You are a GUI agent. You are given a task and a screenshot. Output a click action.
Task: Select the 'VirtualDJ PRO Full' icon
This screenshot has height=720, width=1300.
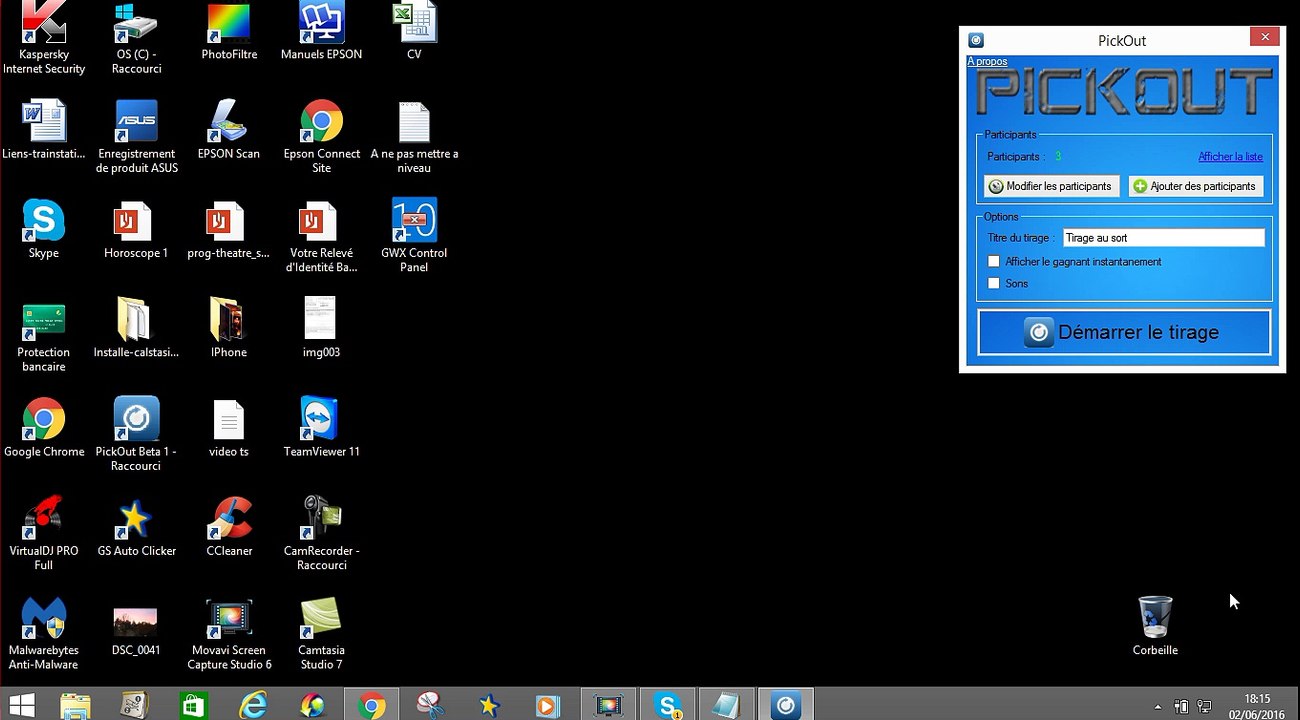pyautogui.click(x=44, y=533)
